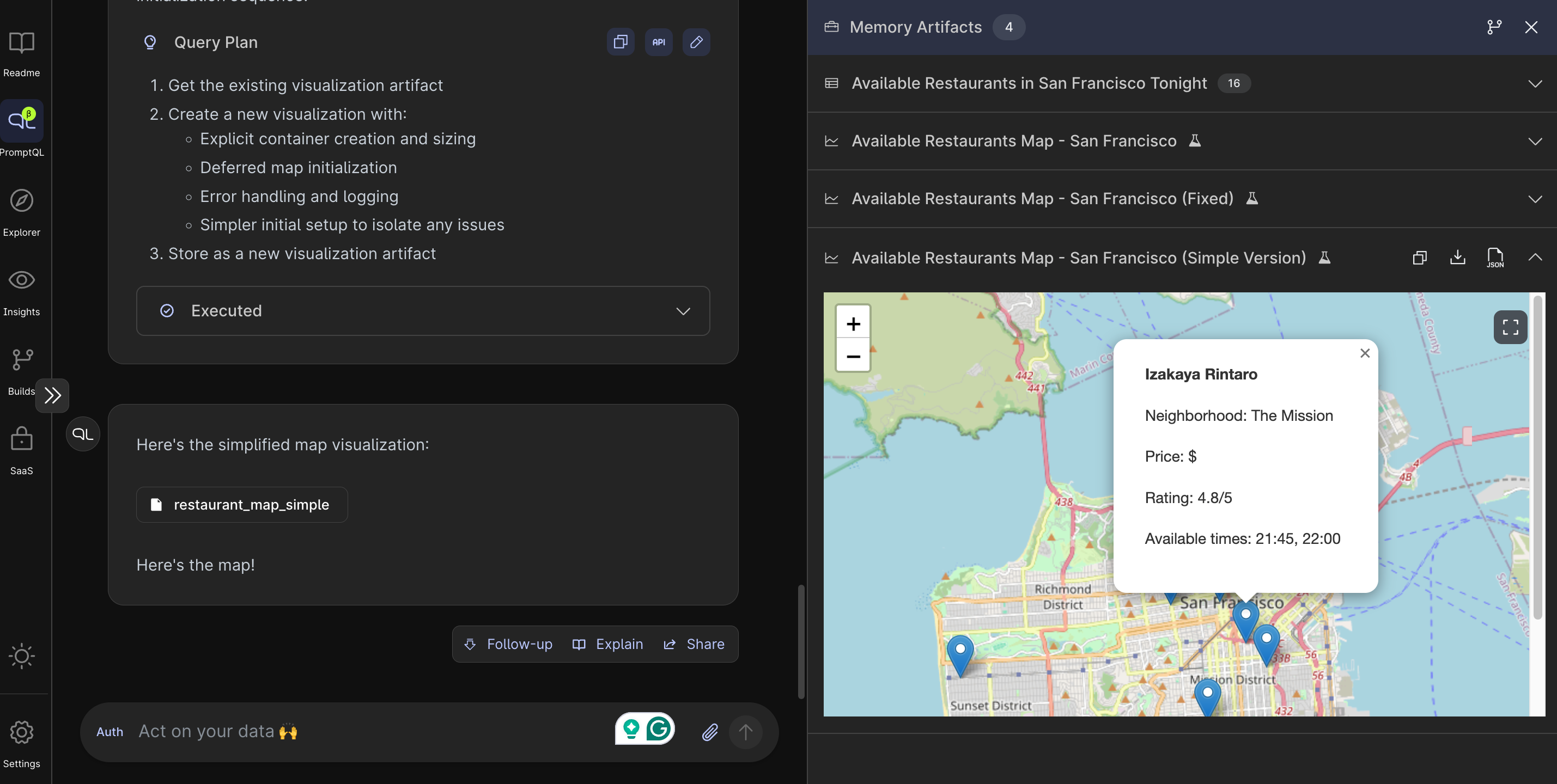The image size is (1557, 784).
Task: Open the Insights sidebar tab
Action: [22, 292]
